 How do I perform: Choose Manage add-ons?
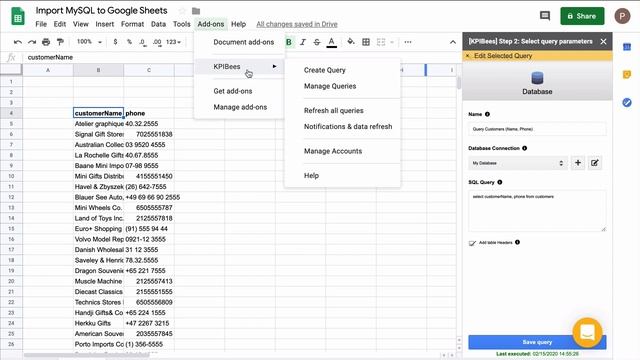(x=240, y=107)
